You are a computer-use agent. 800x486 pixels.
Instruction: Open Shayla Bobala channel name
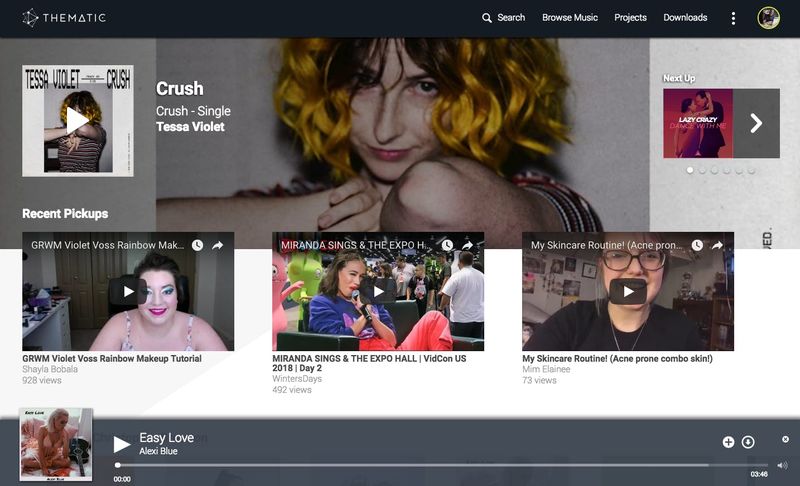click(50, 369)
